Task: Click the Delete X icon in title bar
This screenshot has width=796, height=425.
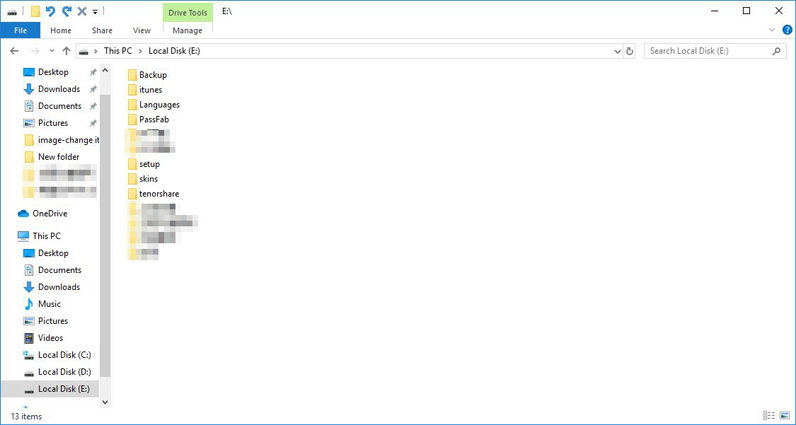Action: point(81,11)
